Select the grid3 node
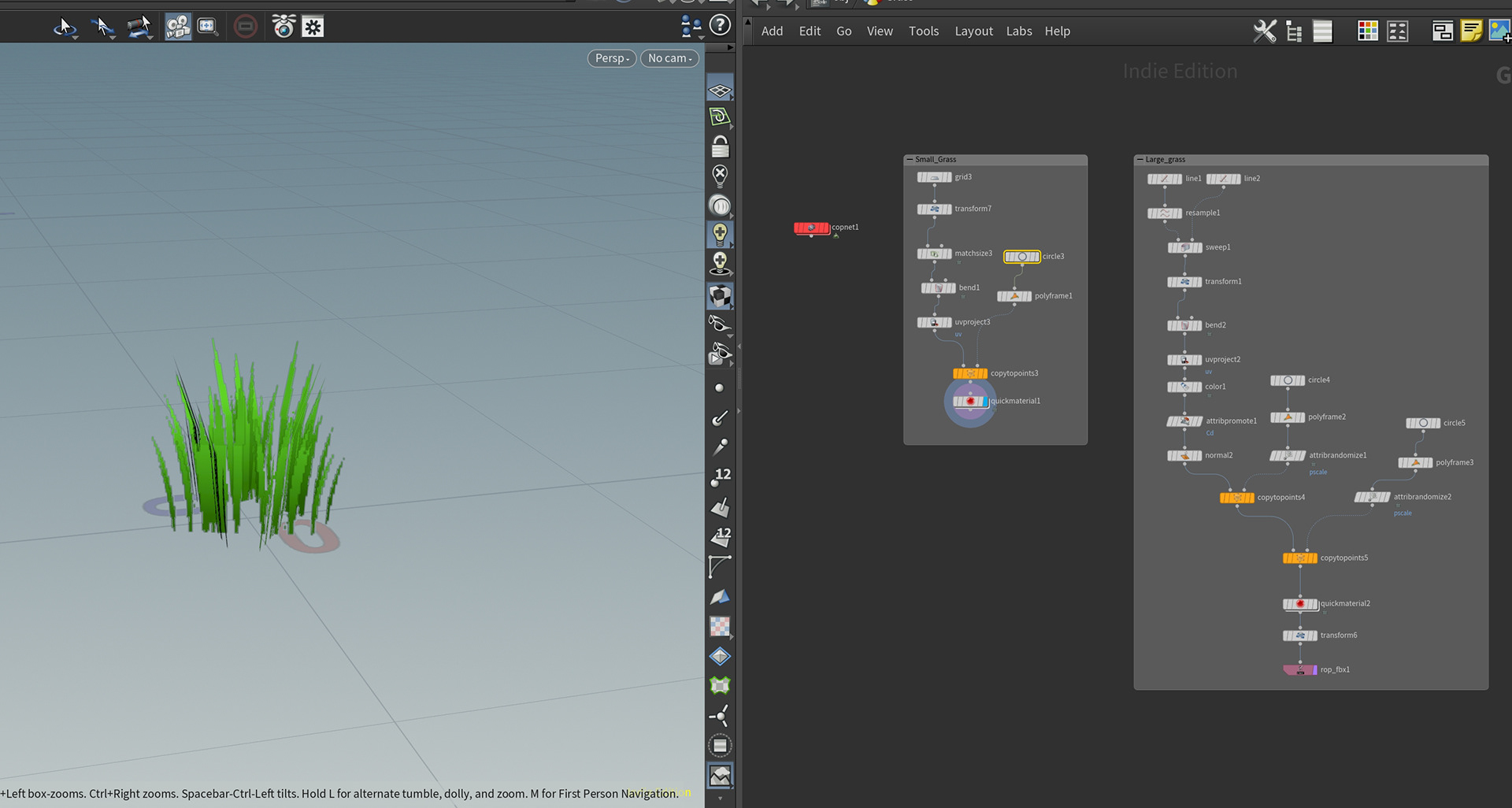 click(x=934, y=177)
